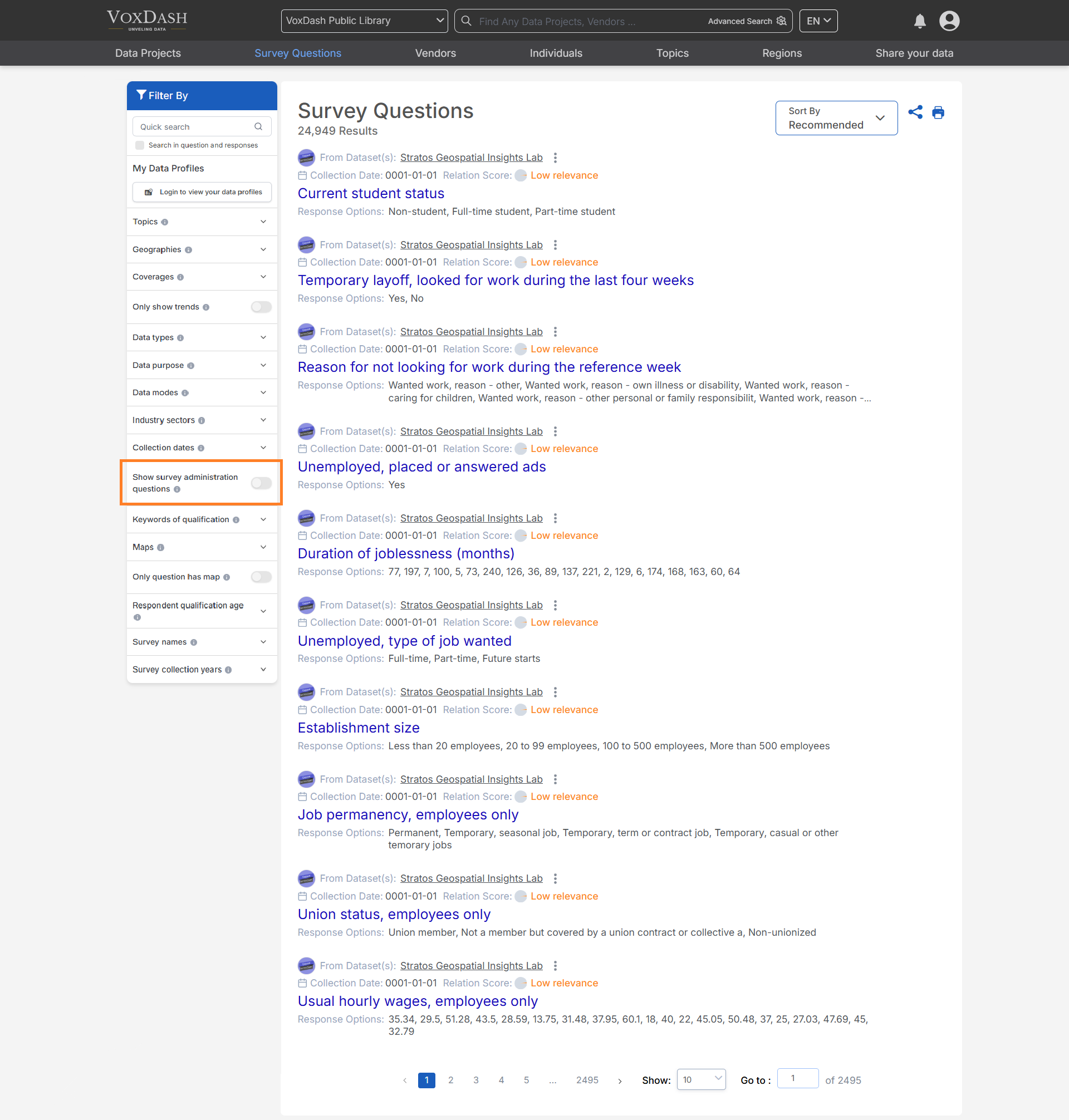Click the Advanced Search gear icon

click(x=781, y=21)
